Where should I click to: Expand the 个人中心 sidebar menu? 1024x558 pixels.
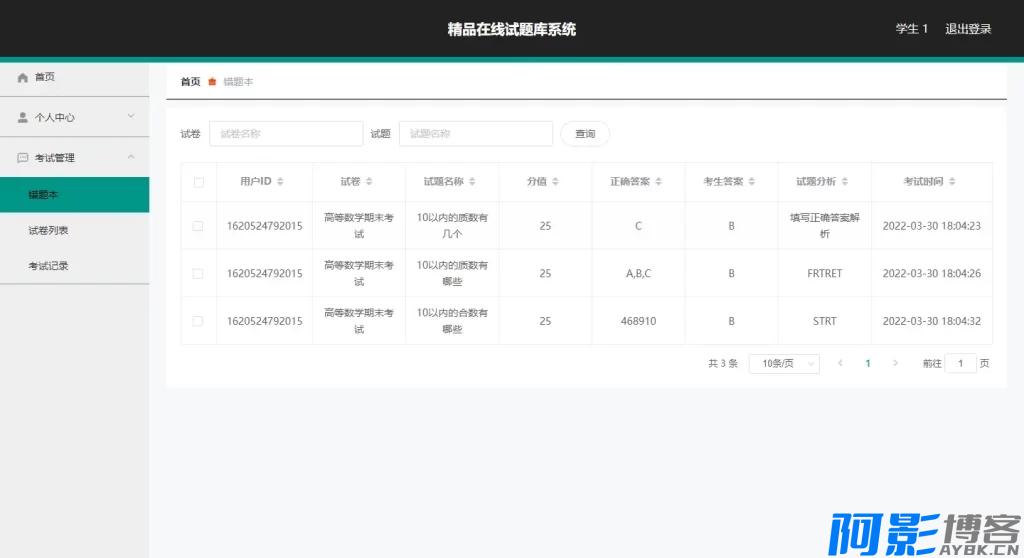tap(130, 117)
